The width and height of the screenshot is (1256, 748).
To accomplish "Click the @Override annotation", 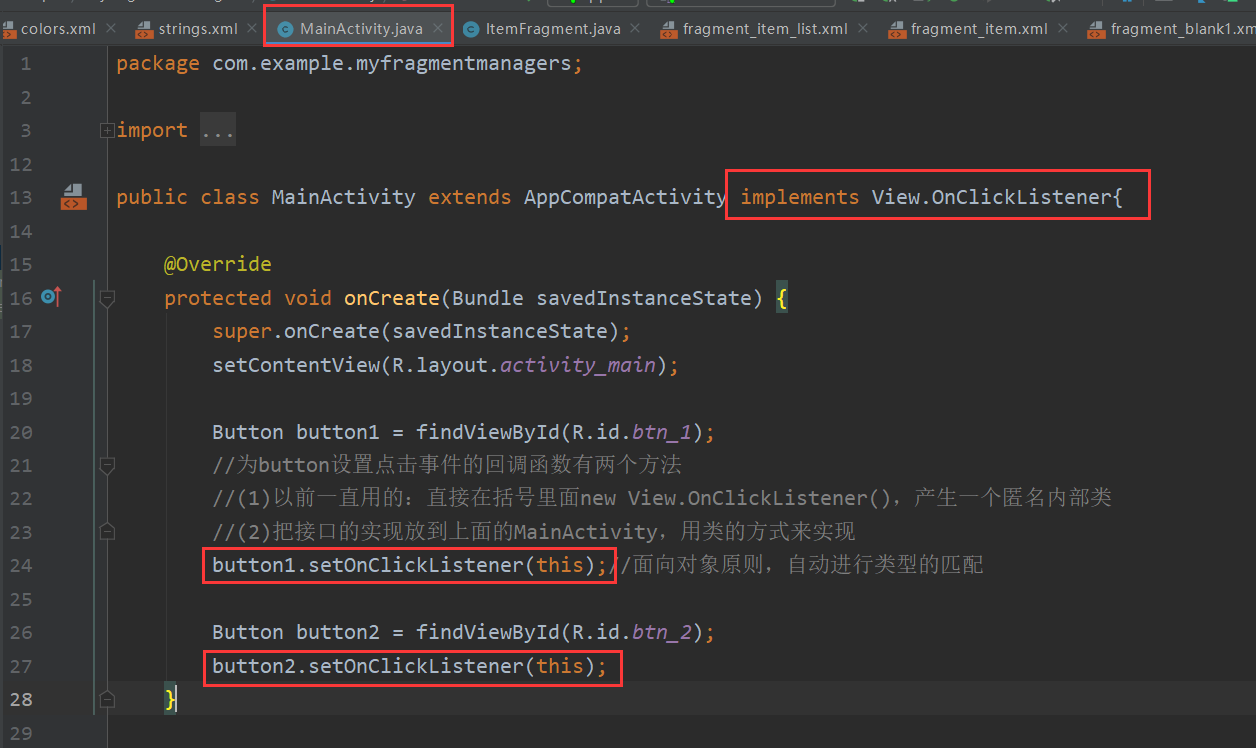I will click(218, 264).
